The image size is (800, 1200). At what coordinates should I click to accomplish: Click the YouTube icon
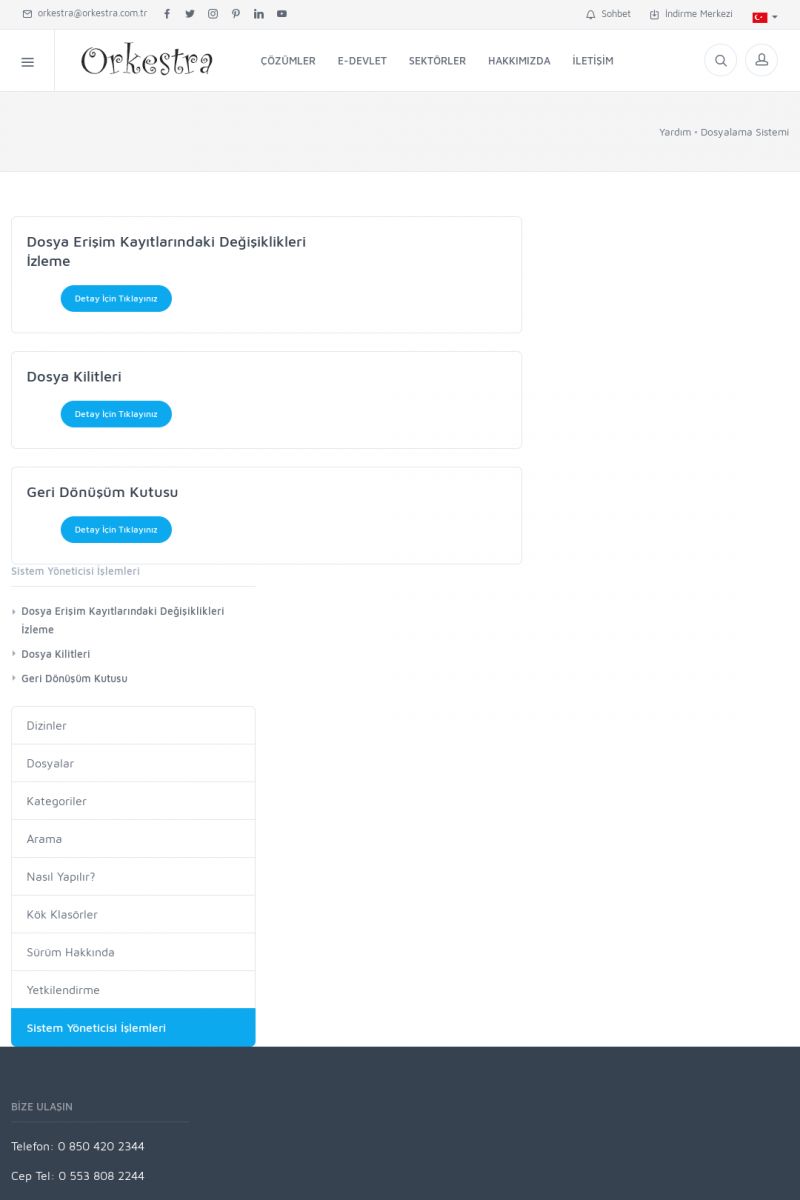pyautogui.click(x=282, y=14)
